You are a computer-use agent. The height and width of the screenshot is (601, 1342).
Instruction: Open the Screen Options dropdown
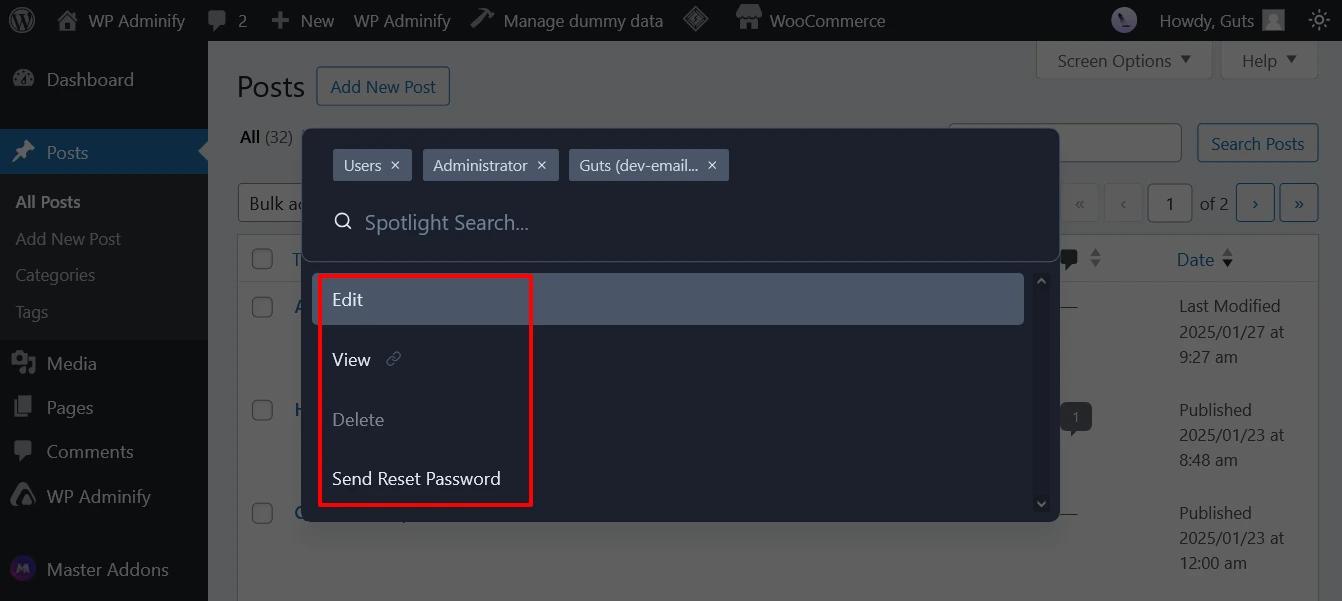1123,60
